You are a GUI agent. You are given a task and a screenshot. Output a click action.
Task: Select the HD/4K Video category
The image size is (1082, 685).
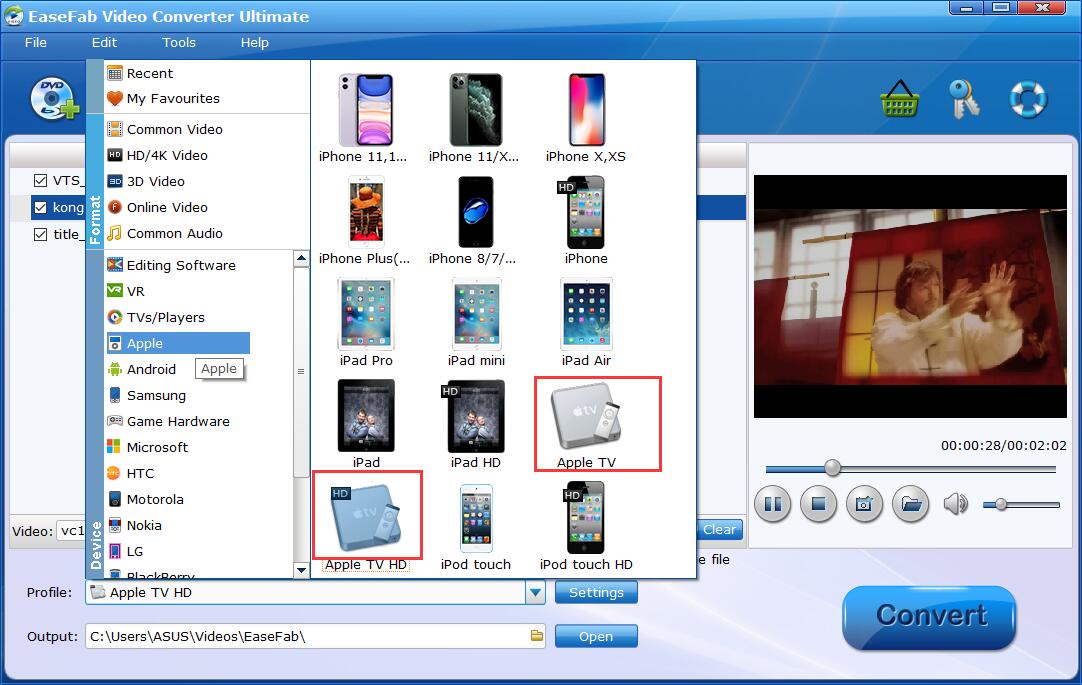(157, 155)
